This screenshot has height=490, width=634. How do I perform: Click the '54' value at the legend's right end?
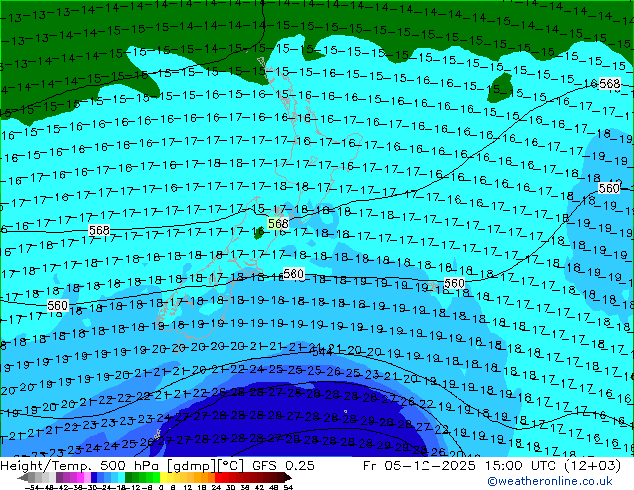(x=288, y=488)
